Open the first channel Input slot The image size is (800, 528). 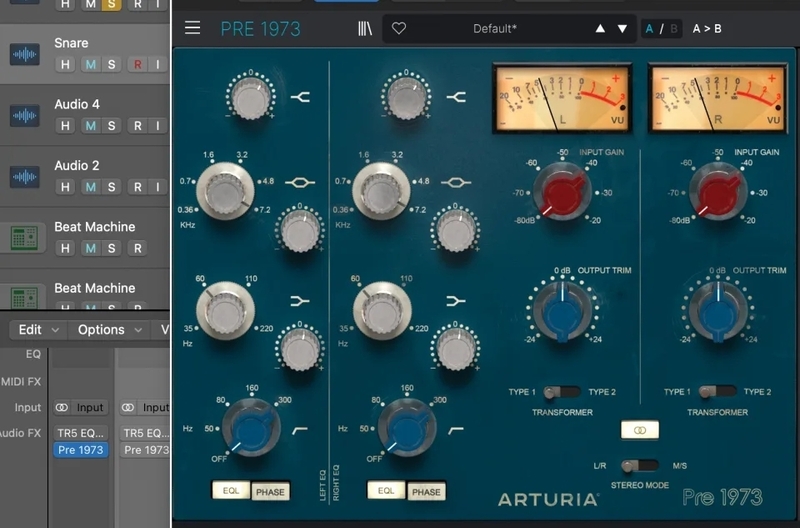(x=90, y=408)
